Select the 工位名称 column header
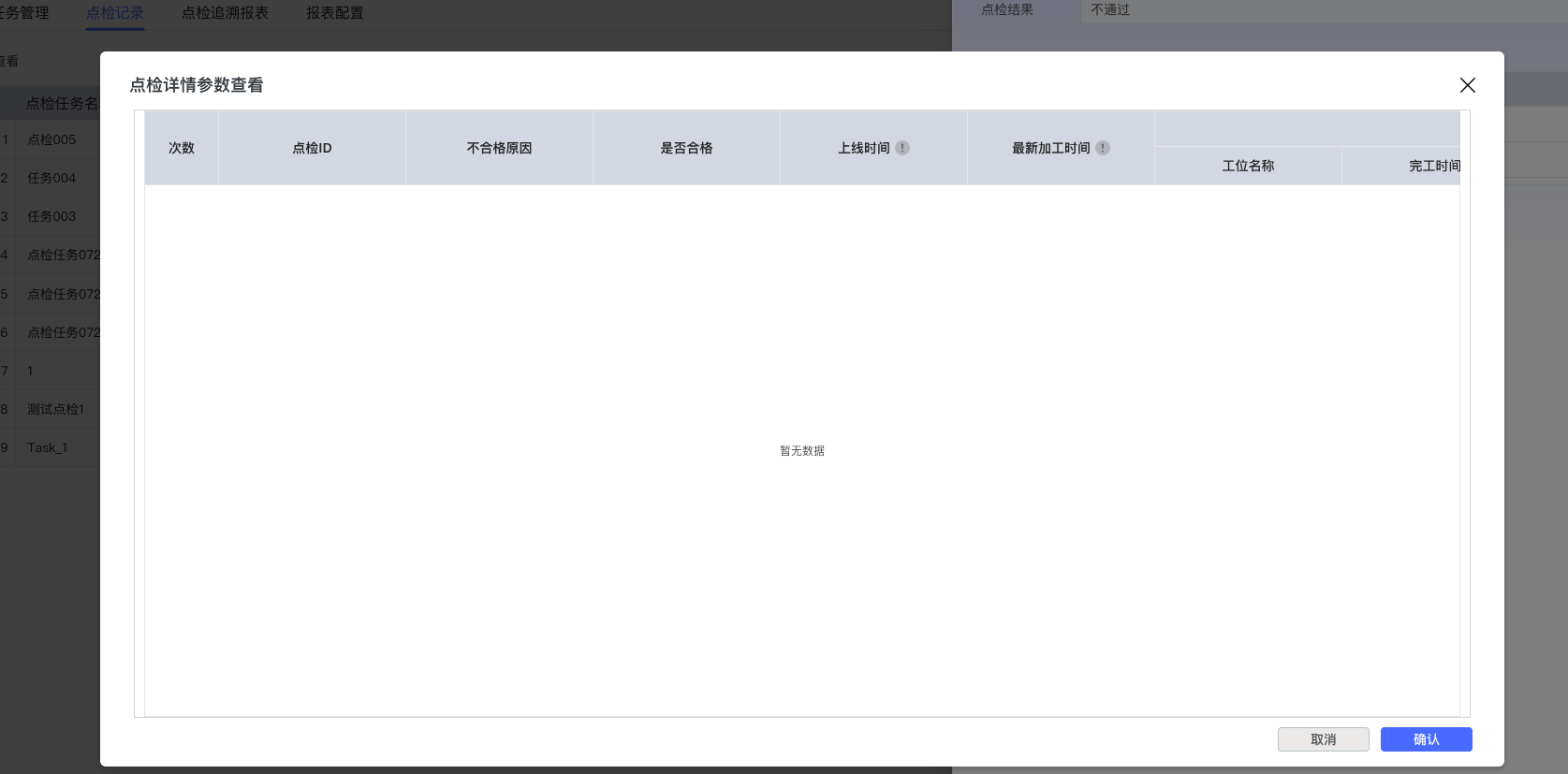Image resolution: width=1568 pixels, height=774 pixels. (1249, 166)
